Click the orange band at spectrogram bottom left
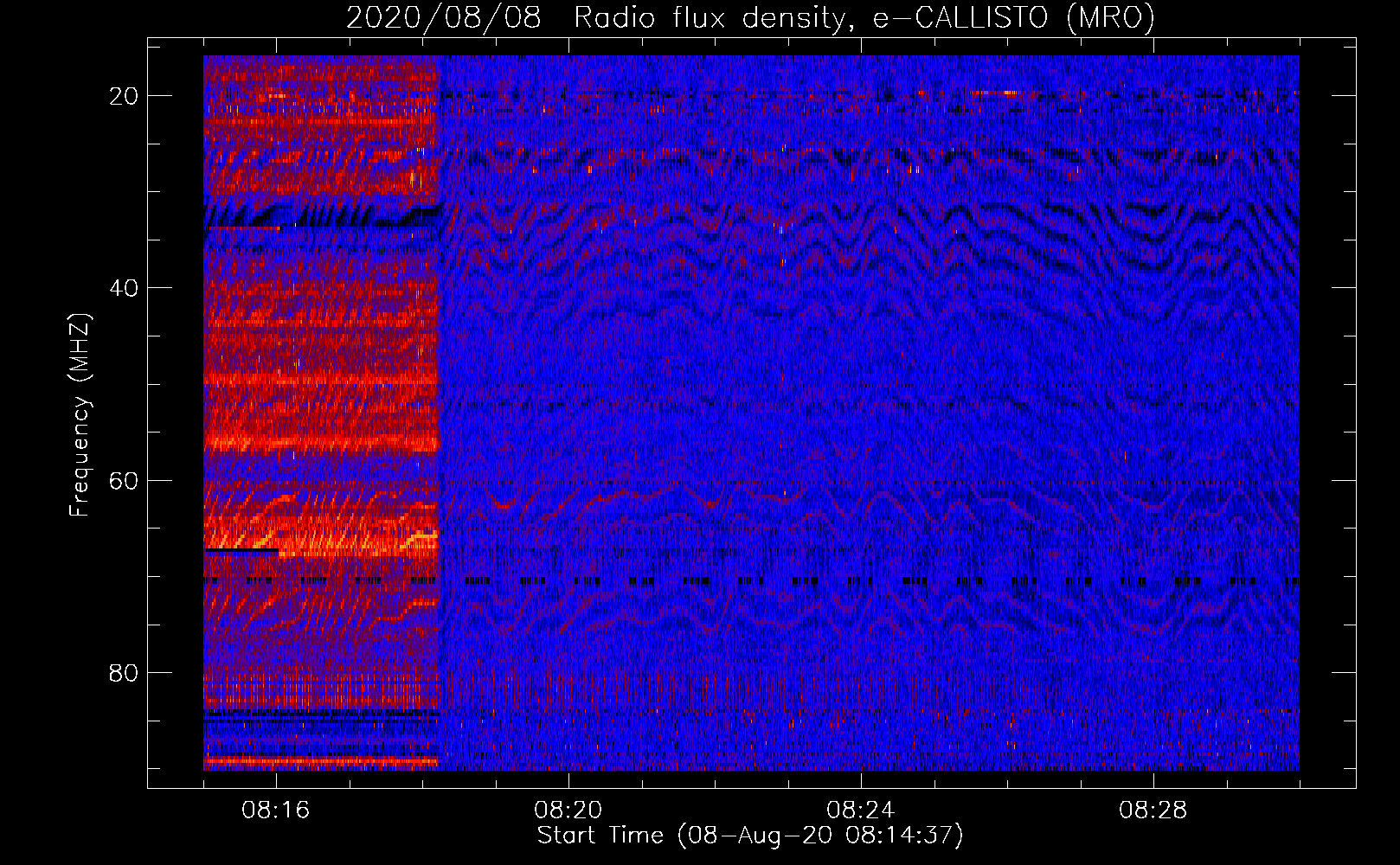1400x865 pixels. pyautogui.click(x=320, y=762)
